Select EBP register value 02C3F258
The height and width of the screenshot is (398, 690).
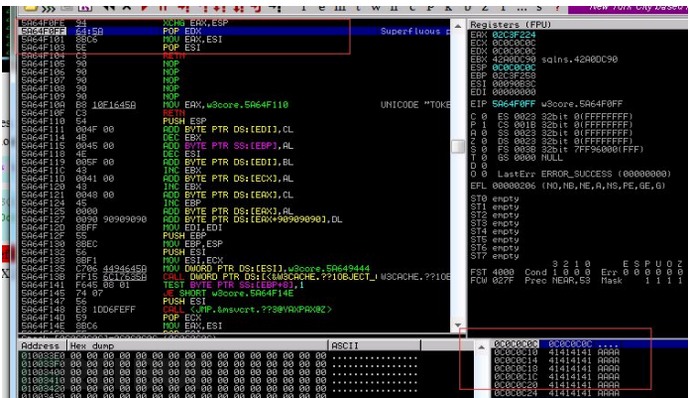pos(514,76)
